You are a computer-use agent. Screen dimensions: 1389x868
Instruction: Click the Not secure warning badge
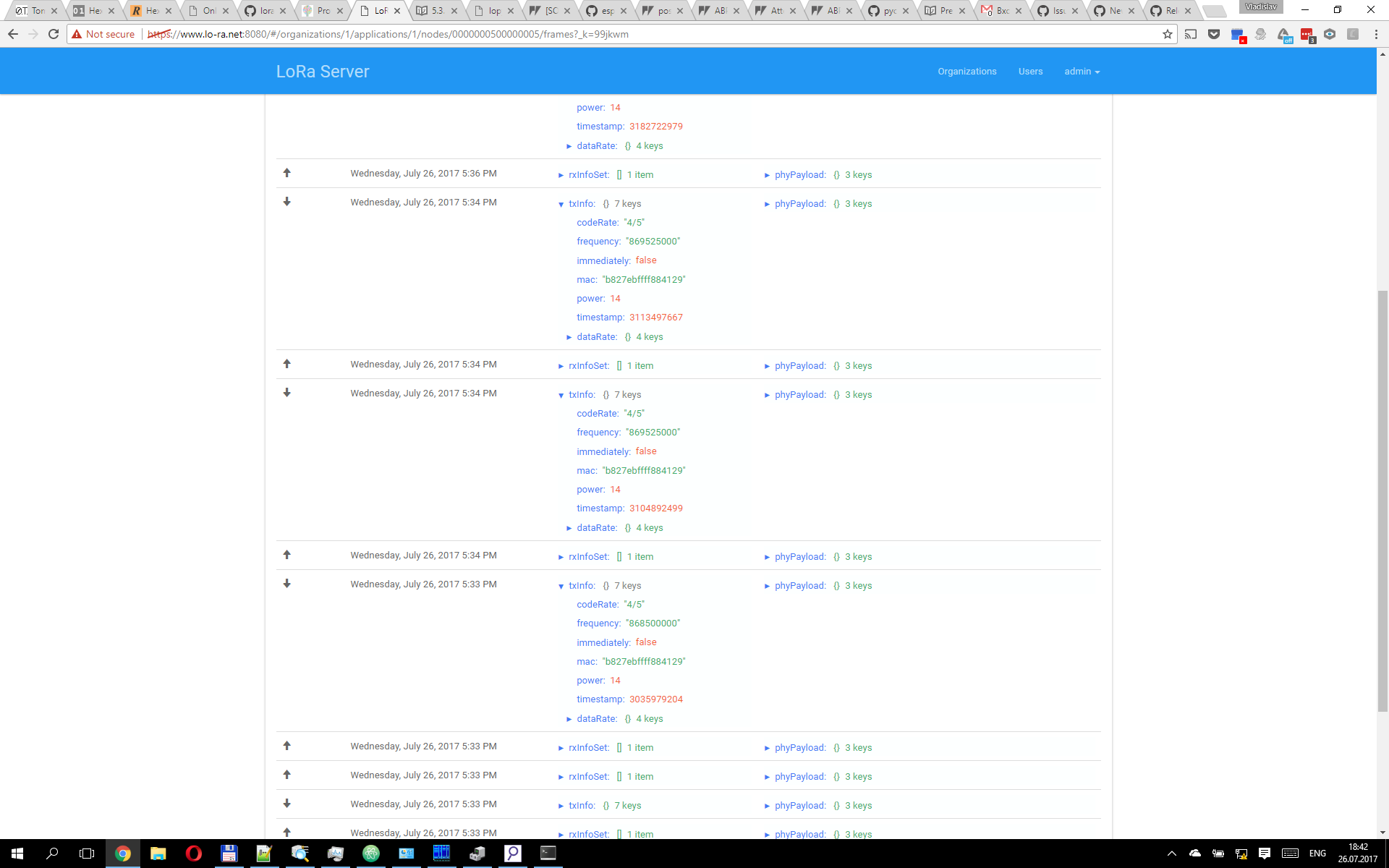click(x=103, y=34)
